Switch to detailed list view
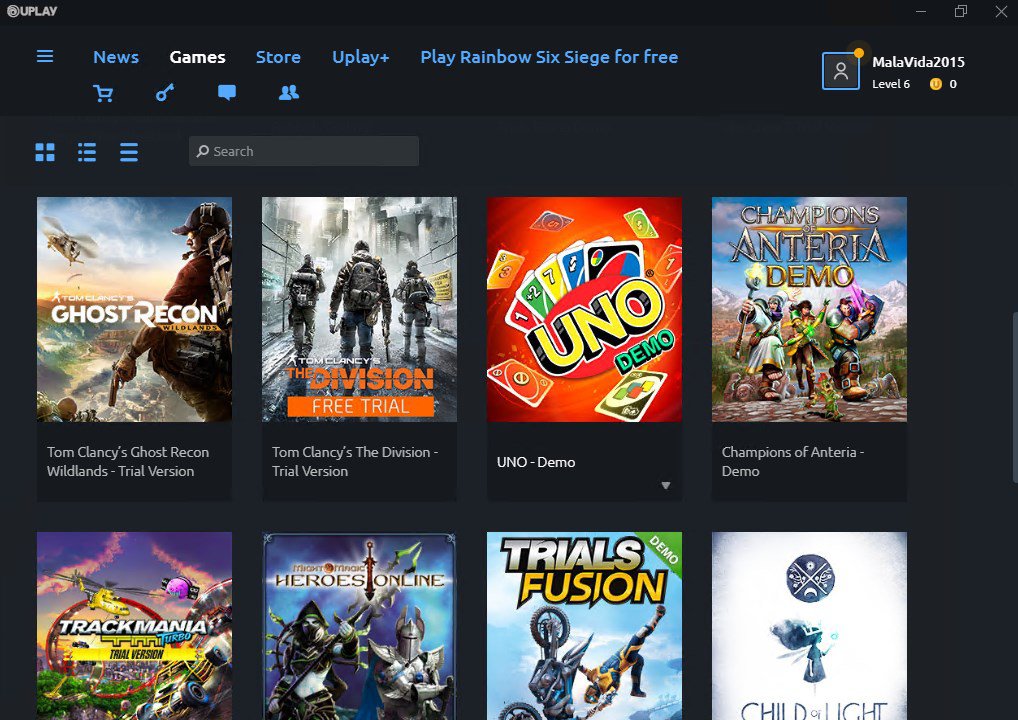The width and height of the screenshot is (1018, 720). 87,152
